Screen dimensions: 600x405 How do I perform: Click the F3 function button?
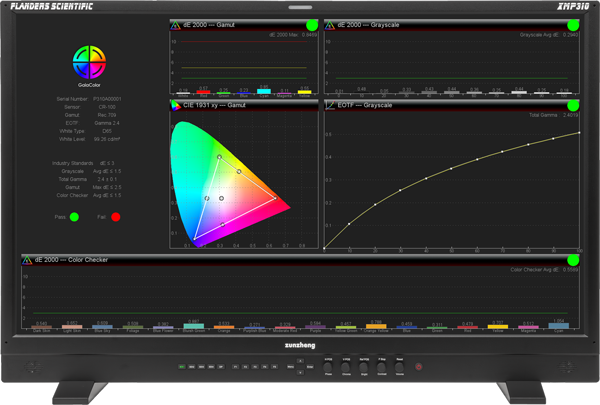255,367
